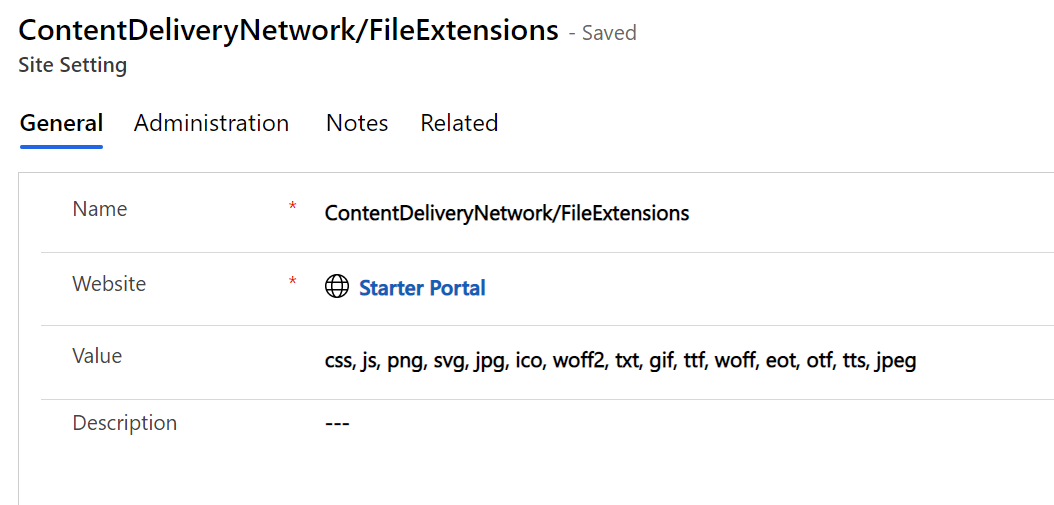Go to the Notes tab
Viewport: 1054px width, 505px height.
[357, 123]
